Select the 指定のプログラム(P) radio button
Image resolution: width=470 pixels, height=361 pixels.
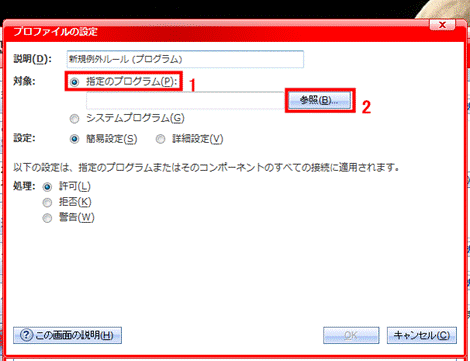coord(74,82)
